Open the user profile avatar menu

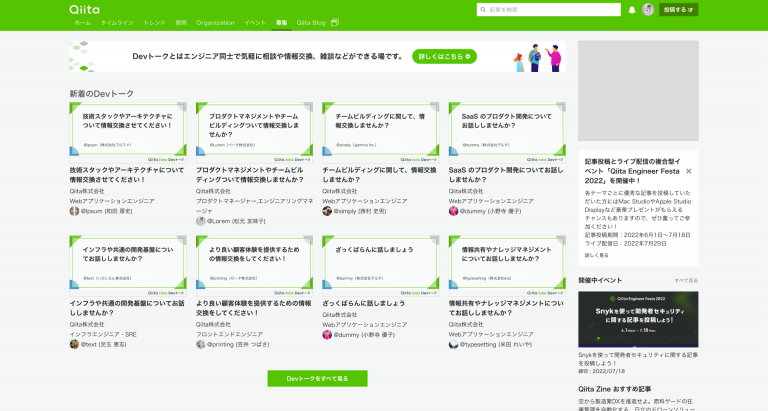pyautogui.click(x=648, y=10)
